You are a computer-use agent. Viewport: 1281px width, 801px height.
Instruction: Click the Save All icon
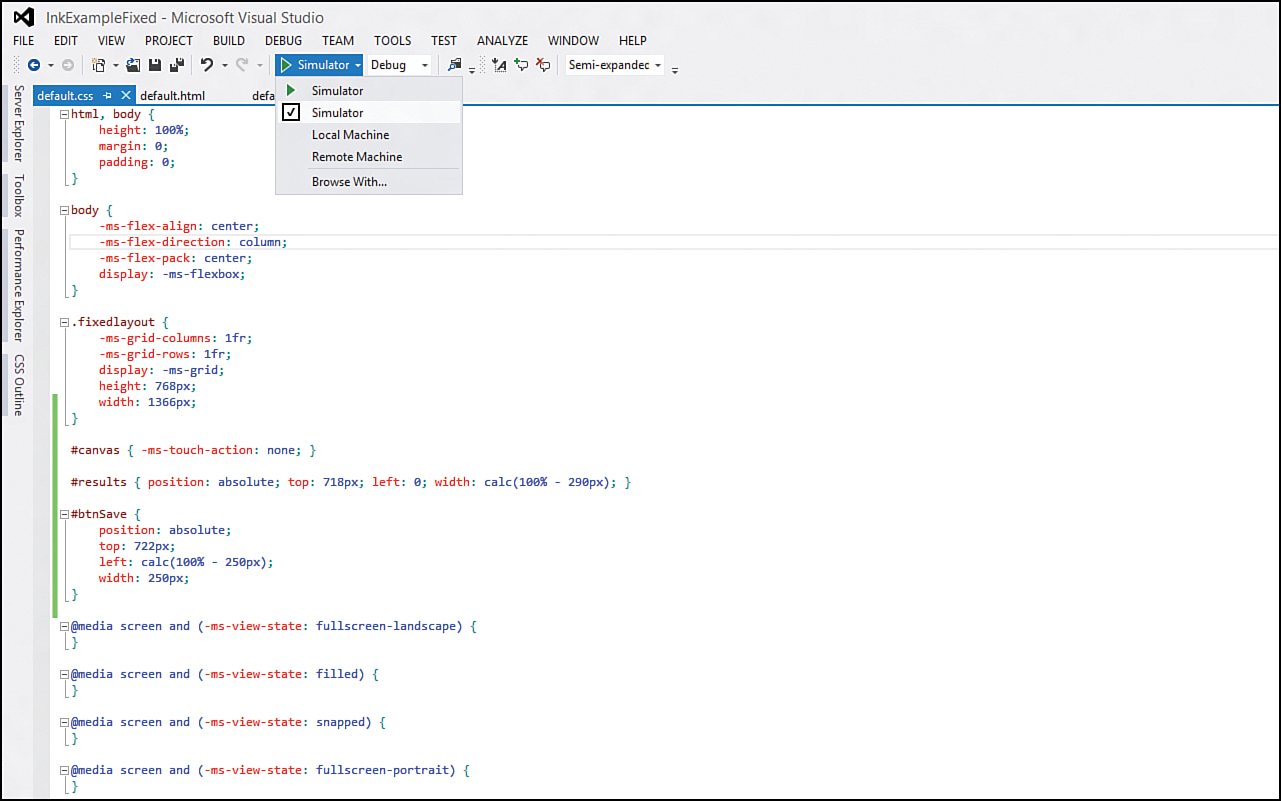[x=177, y=65]
